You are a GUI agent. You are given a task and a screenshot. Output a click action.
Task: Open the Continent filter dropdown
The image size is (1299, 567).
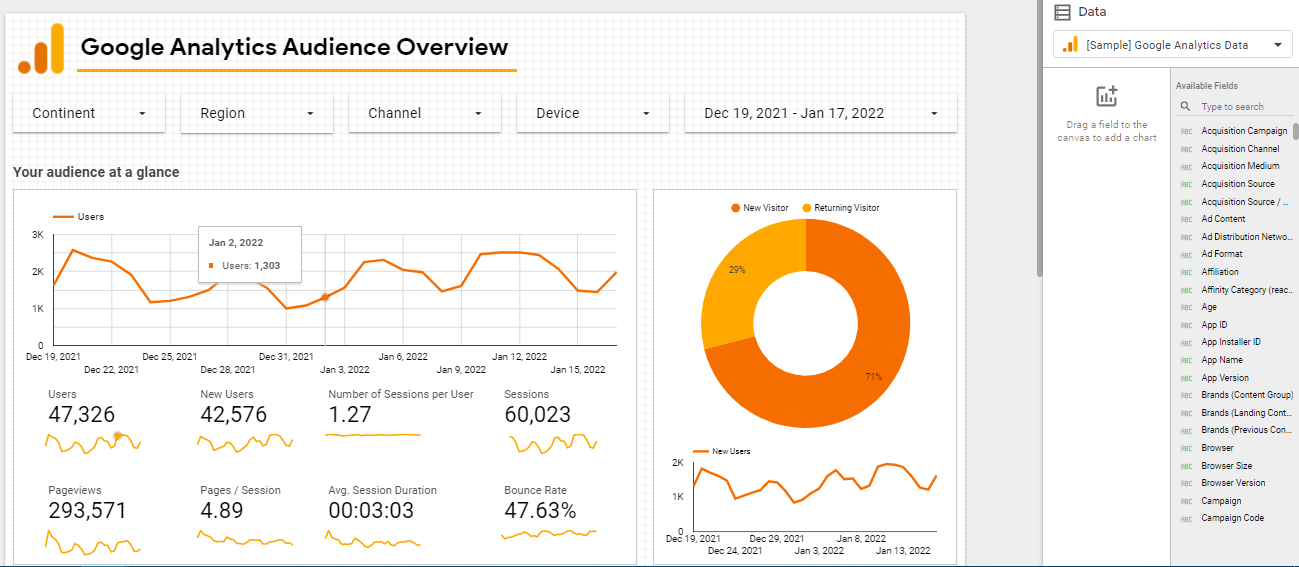[x=89, y=113]
